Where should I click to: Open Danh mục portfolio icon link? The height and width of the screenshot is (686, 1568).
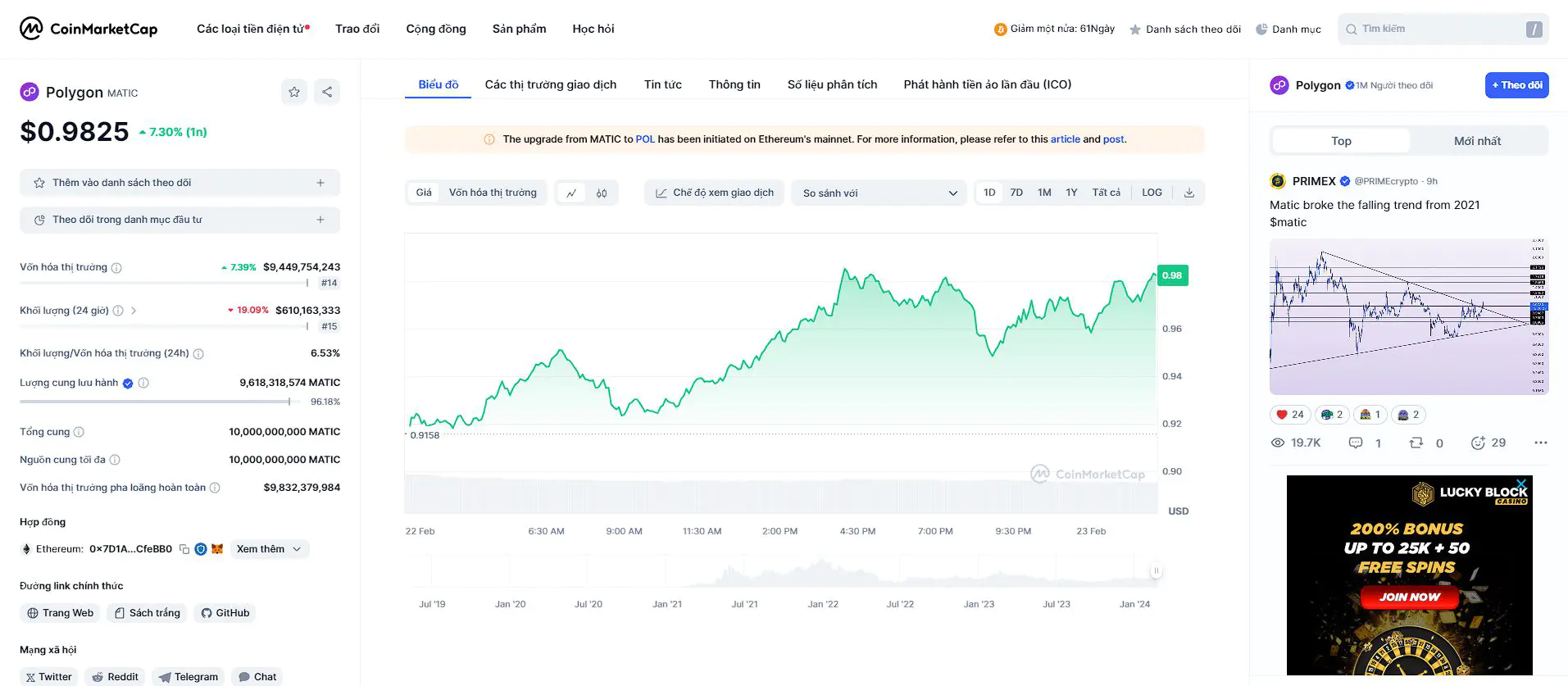[x=1288, y=29]
